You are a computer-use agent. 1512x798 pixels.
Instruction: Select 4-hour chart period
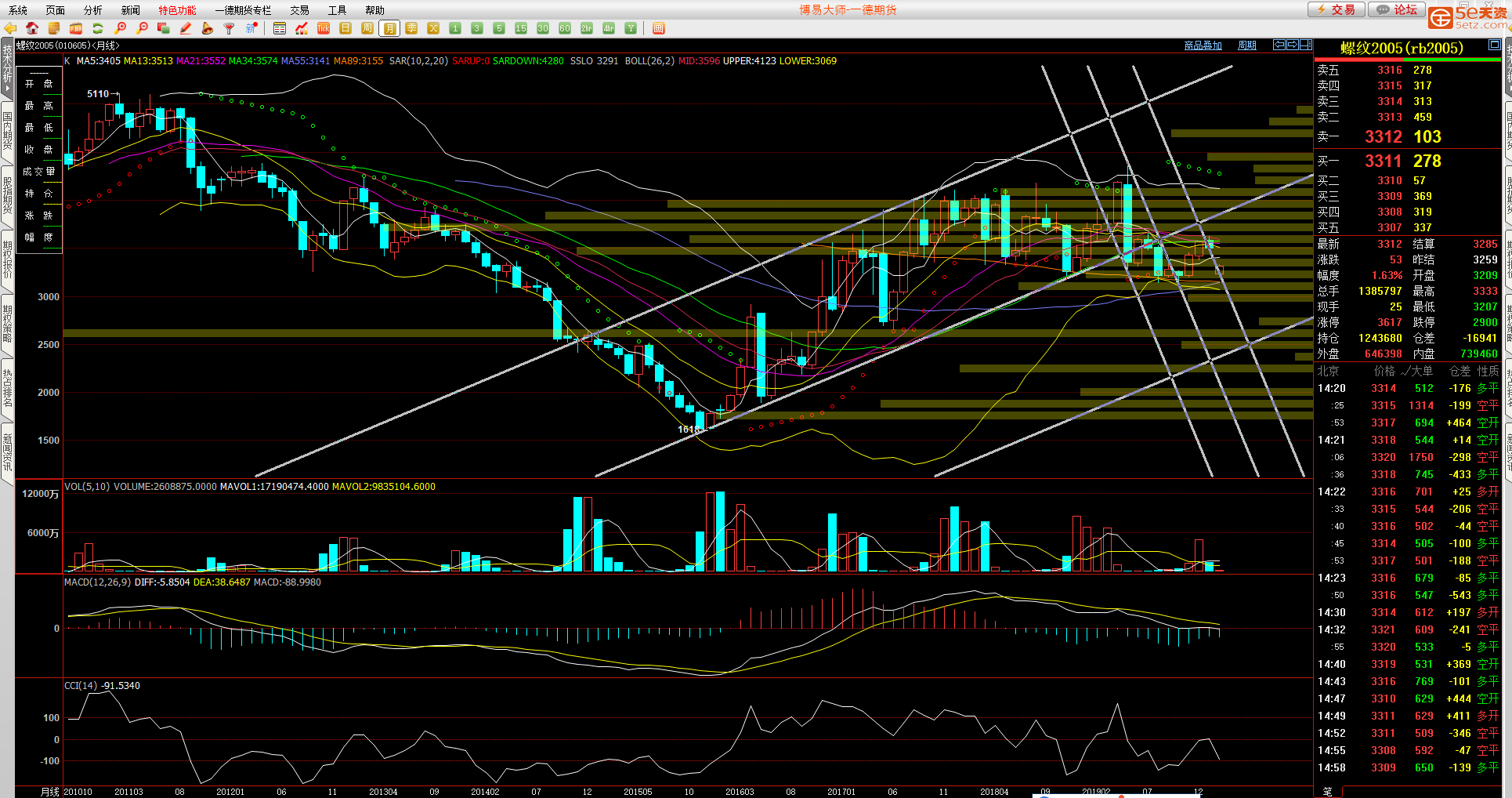609,28
